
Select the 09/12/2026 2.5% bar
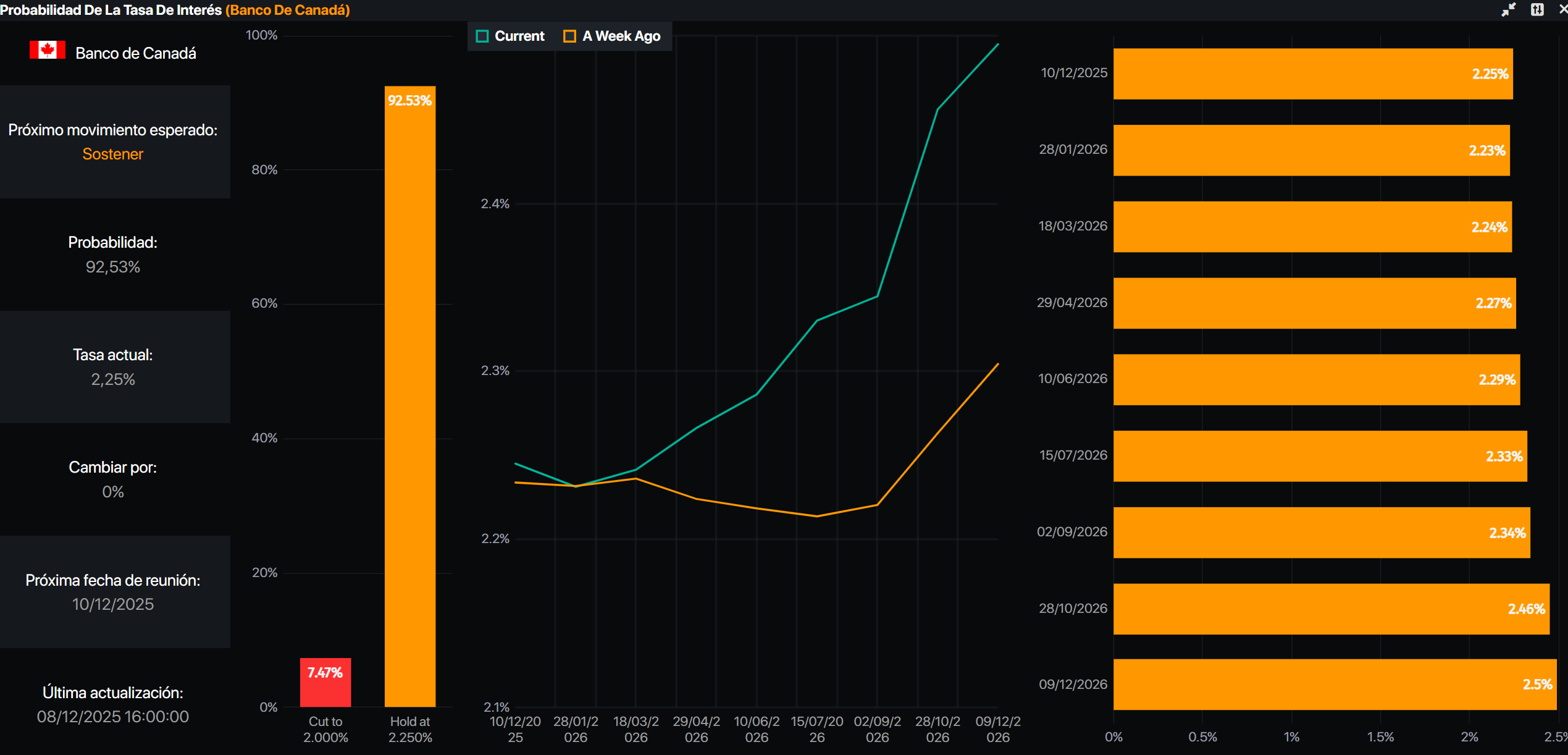pos(1334,684)
